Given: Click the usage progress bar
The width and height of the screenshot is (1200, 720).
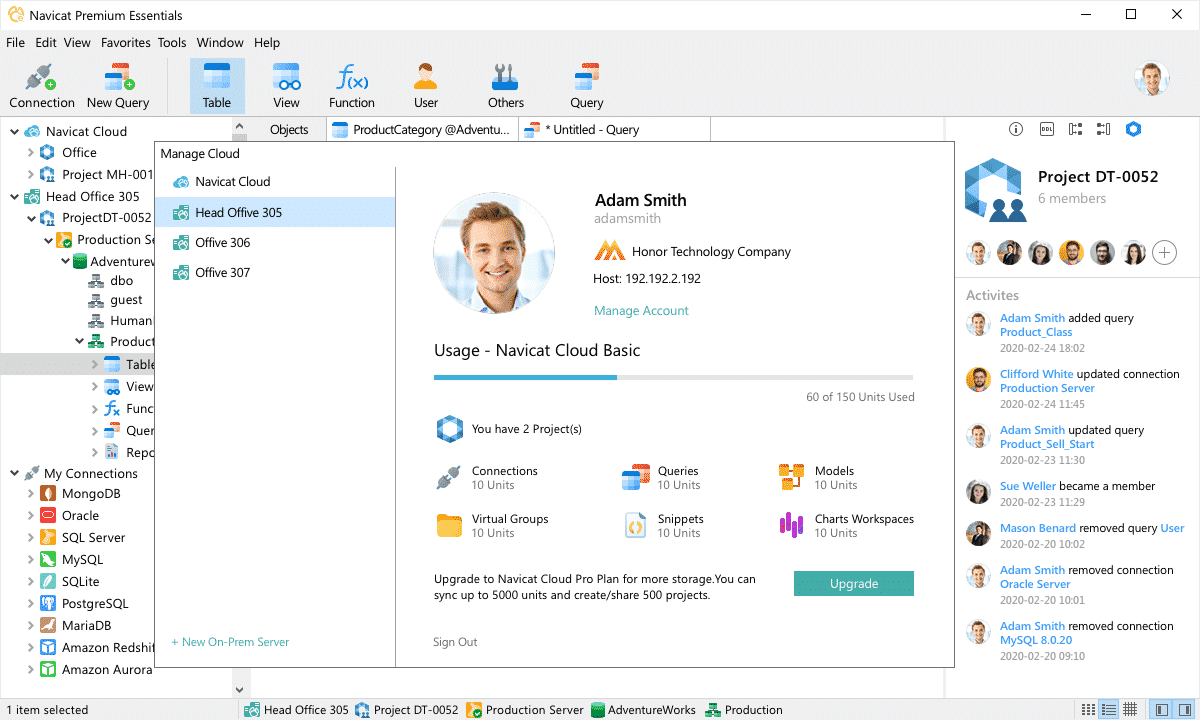Looking at the screenshot, I should [673, 378].
